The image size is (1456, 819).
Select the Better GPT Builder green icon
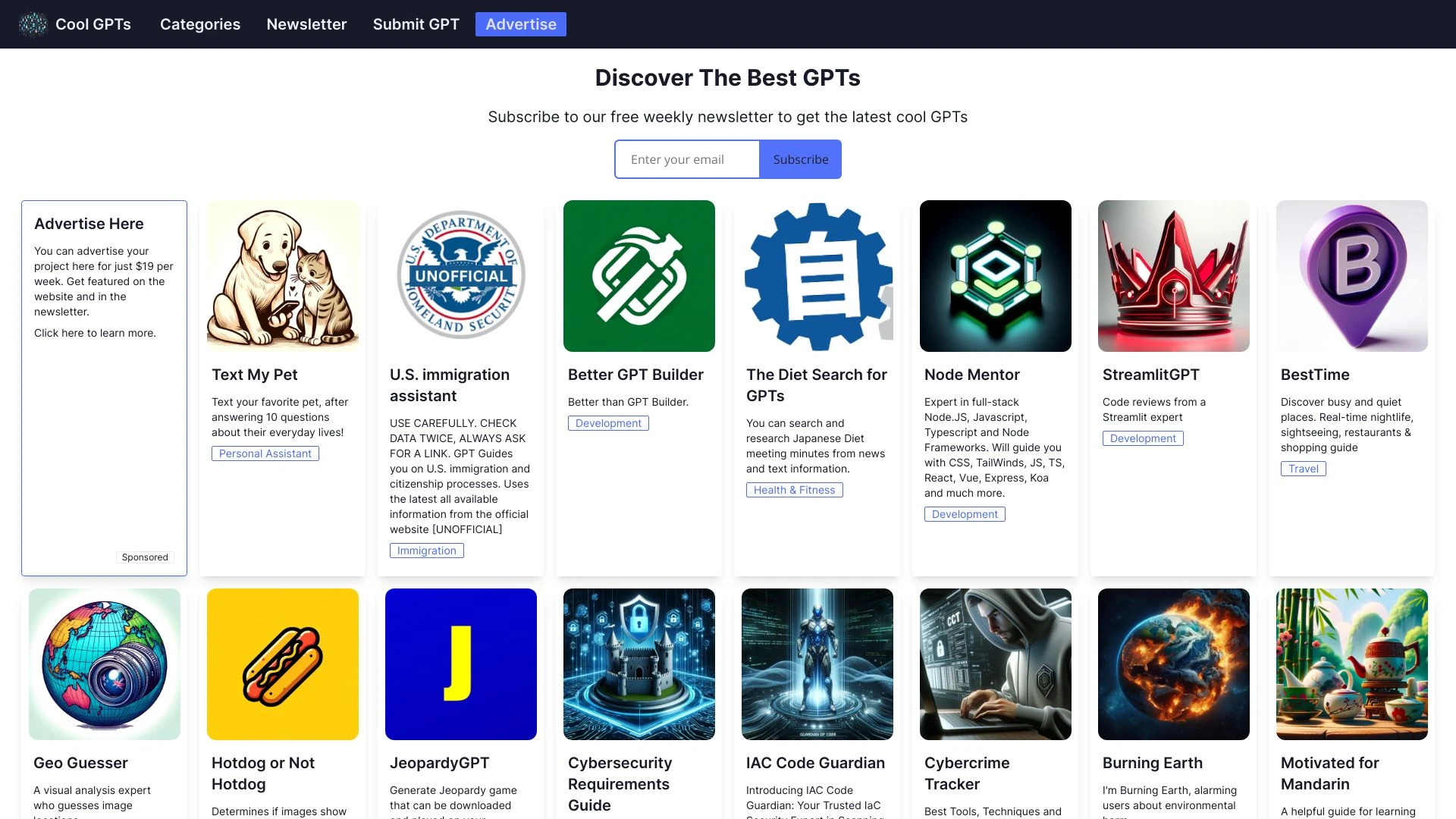(639, 275)
